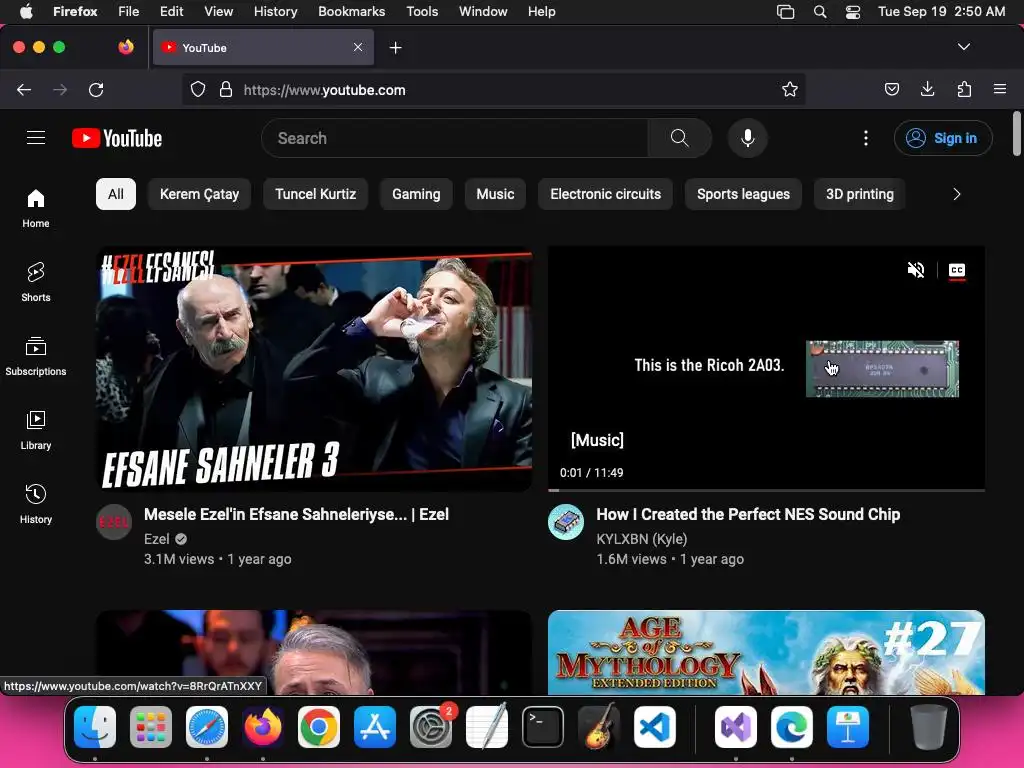Image resolution: width=1024 pixels, height=768 pixels.
Task: Start voice search with the microphone
Action: [x=748, y=138]
